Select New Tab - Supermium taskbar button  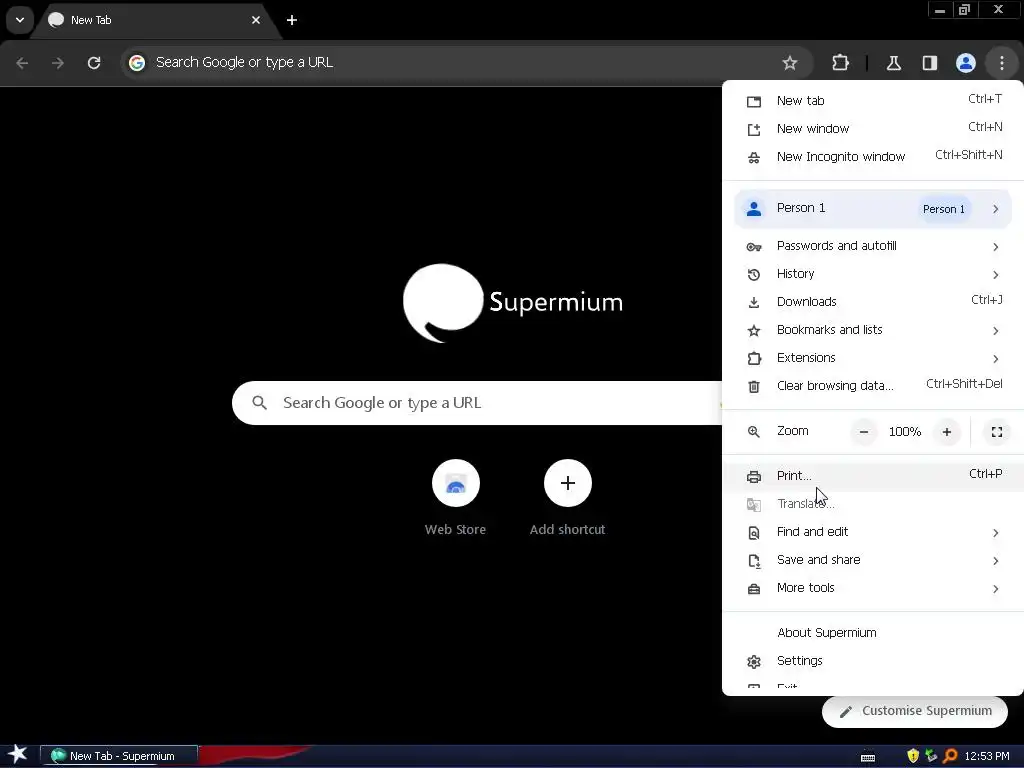[120, 756]
